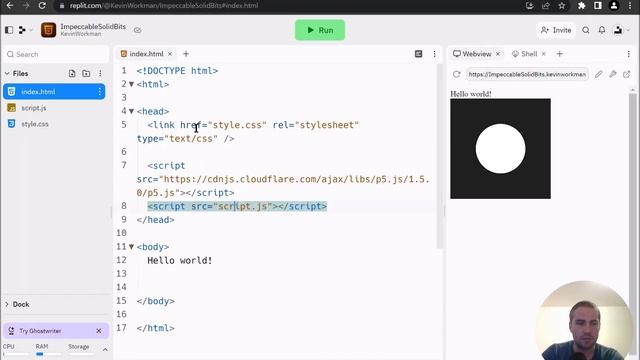Open index.html file options menu

[x=99, y=92]
